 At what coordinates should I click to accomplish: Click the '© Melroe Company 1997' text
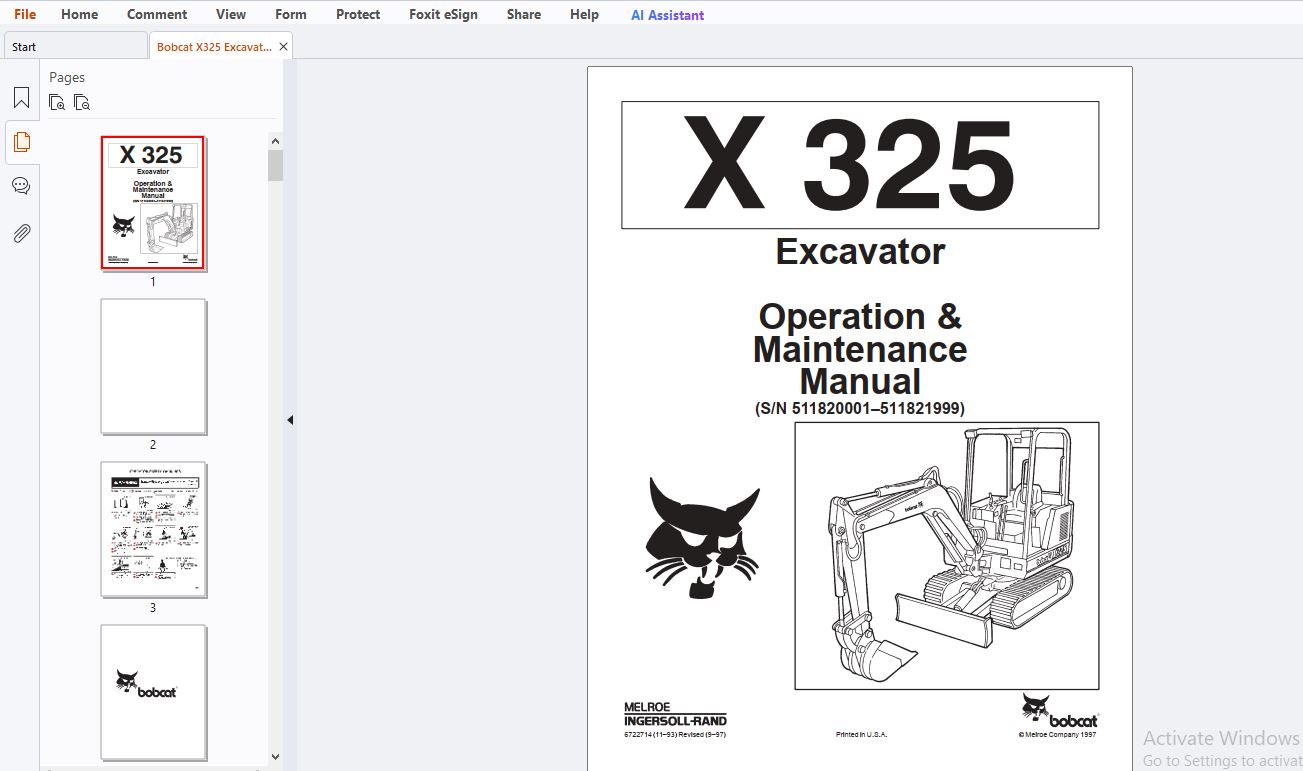1057,735
